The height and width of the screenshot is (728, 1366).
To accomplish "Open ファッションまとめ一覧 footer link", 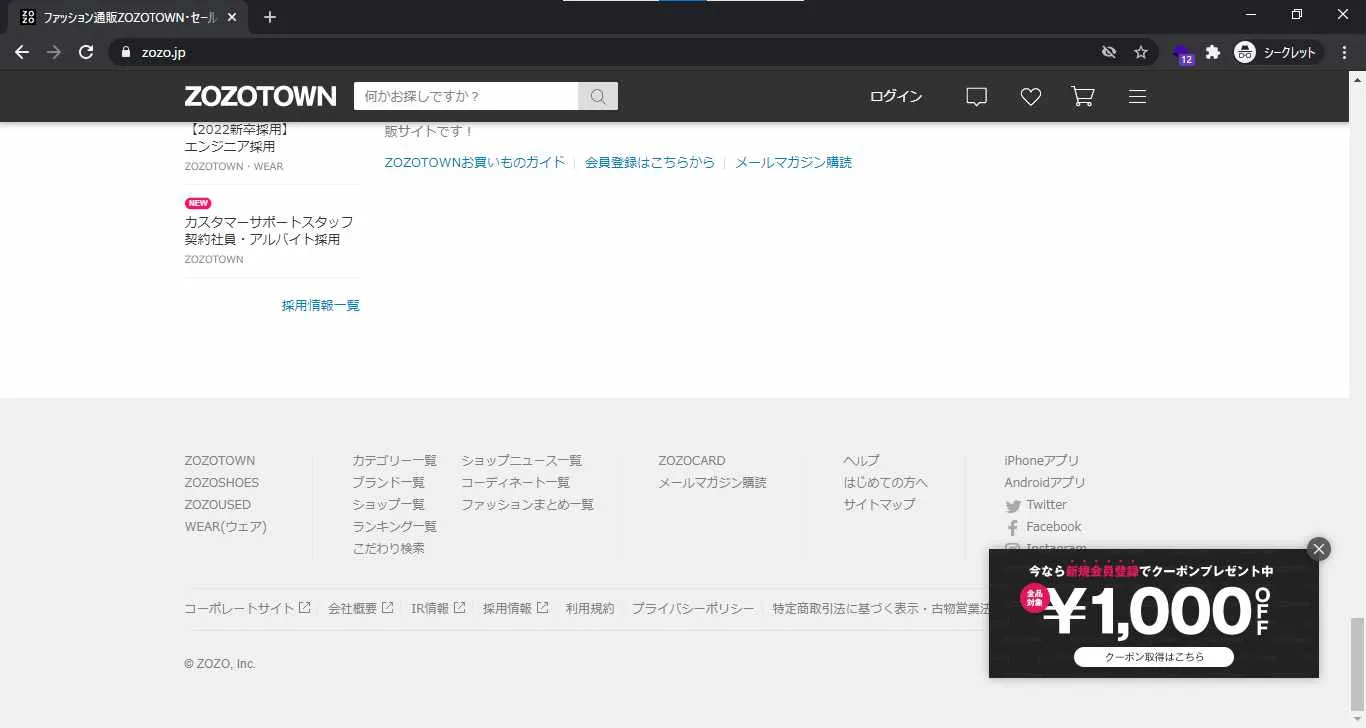I will pos(527,505).
